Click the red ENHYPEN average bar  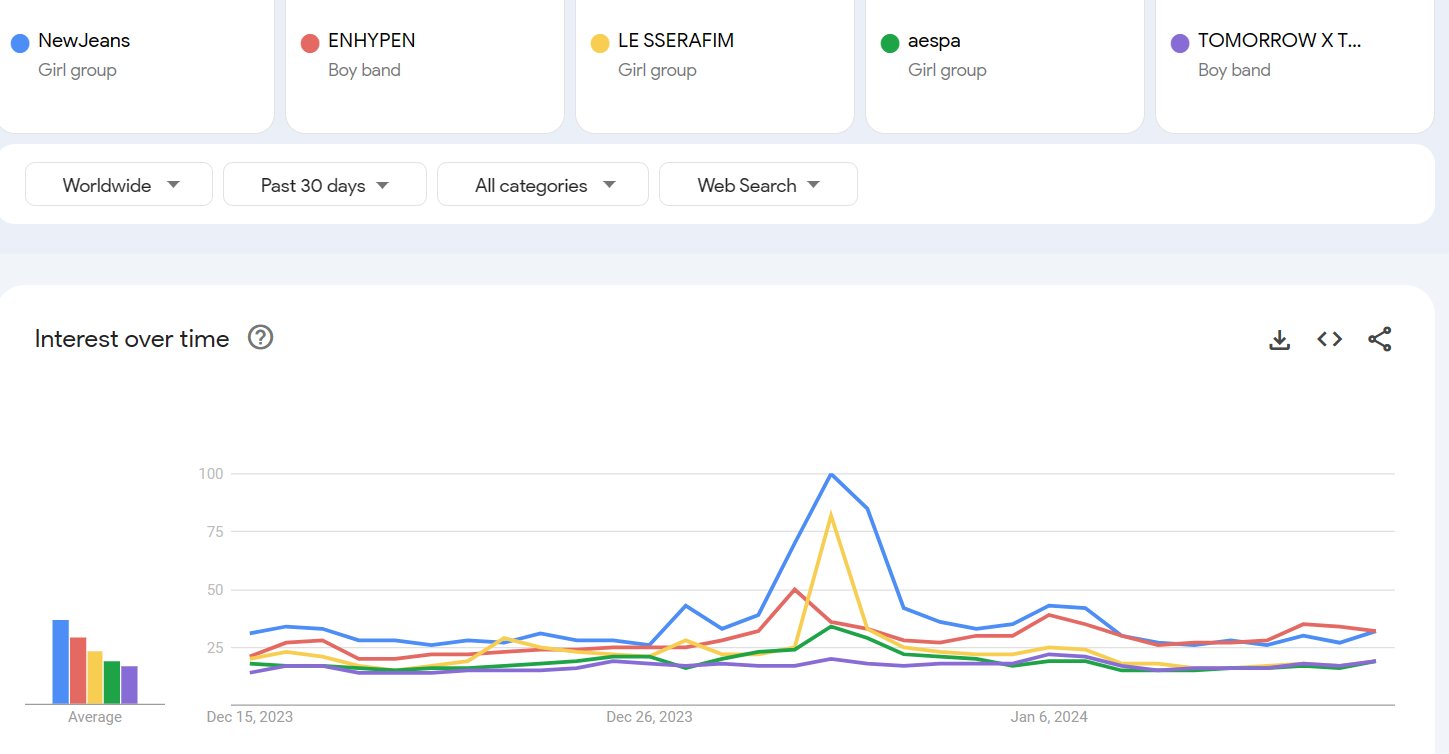click(x=78, y=670)
